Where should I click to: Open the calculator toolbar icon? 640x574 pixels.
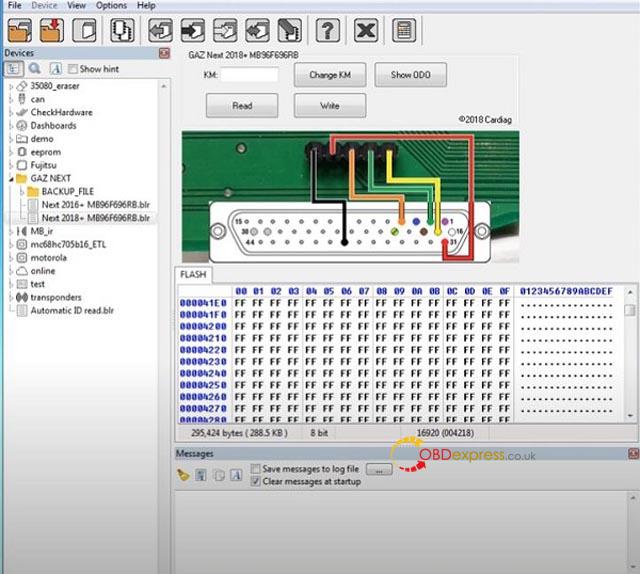[x=404, y=30]
